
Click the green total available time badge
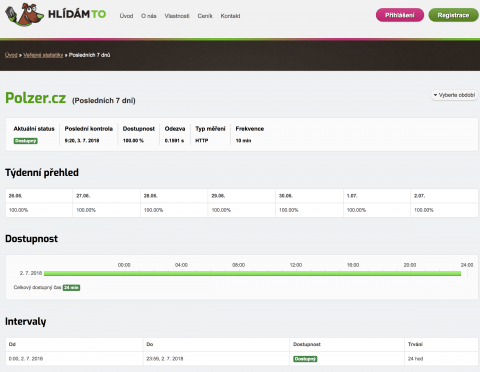click(x=71, y=287)
